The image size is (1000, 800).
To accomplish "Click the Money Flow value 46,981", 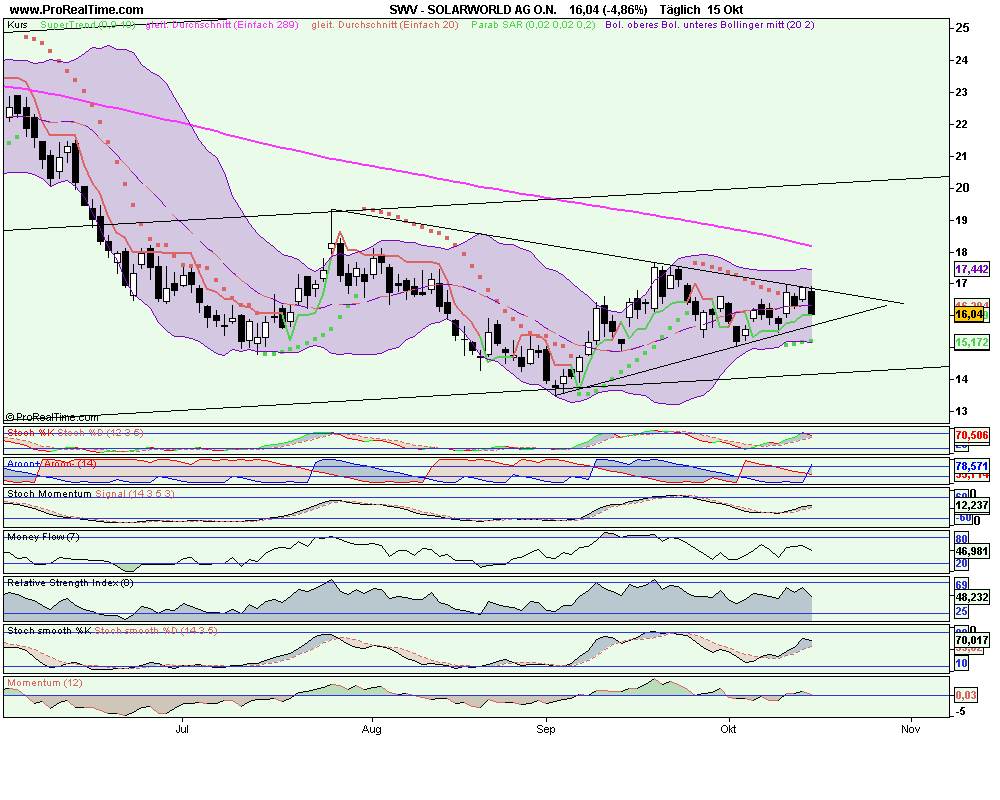I will 971,551.
